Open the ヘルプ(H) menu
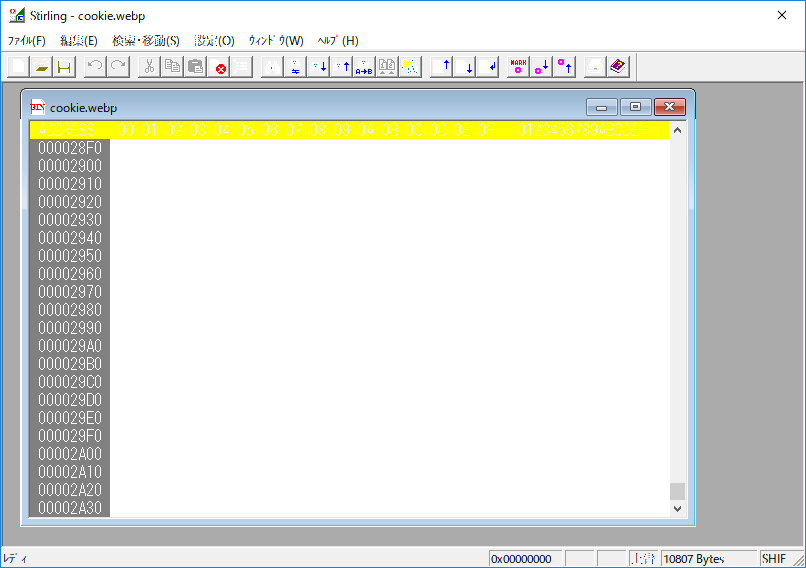This screenshot has height=568, width=806. [x=338, y=41]
